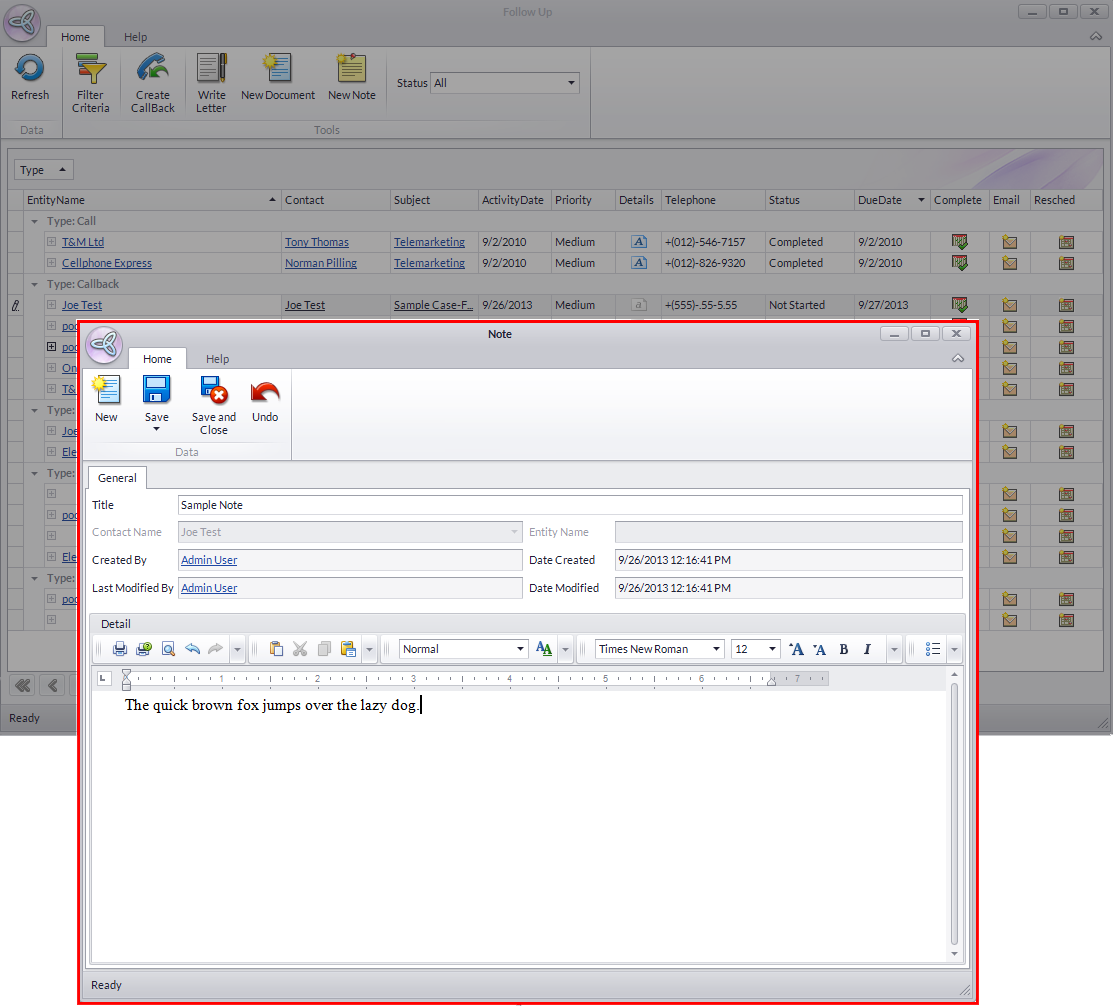Click the Grow Font icon
1113x1006 pixels.
click(796, 649)
